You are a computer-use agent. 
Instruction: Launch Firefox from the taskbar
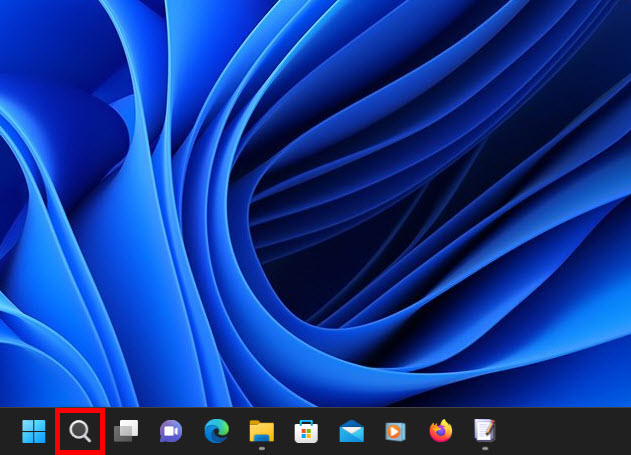coord(441,431)
